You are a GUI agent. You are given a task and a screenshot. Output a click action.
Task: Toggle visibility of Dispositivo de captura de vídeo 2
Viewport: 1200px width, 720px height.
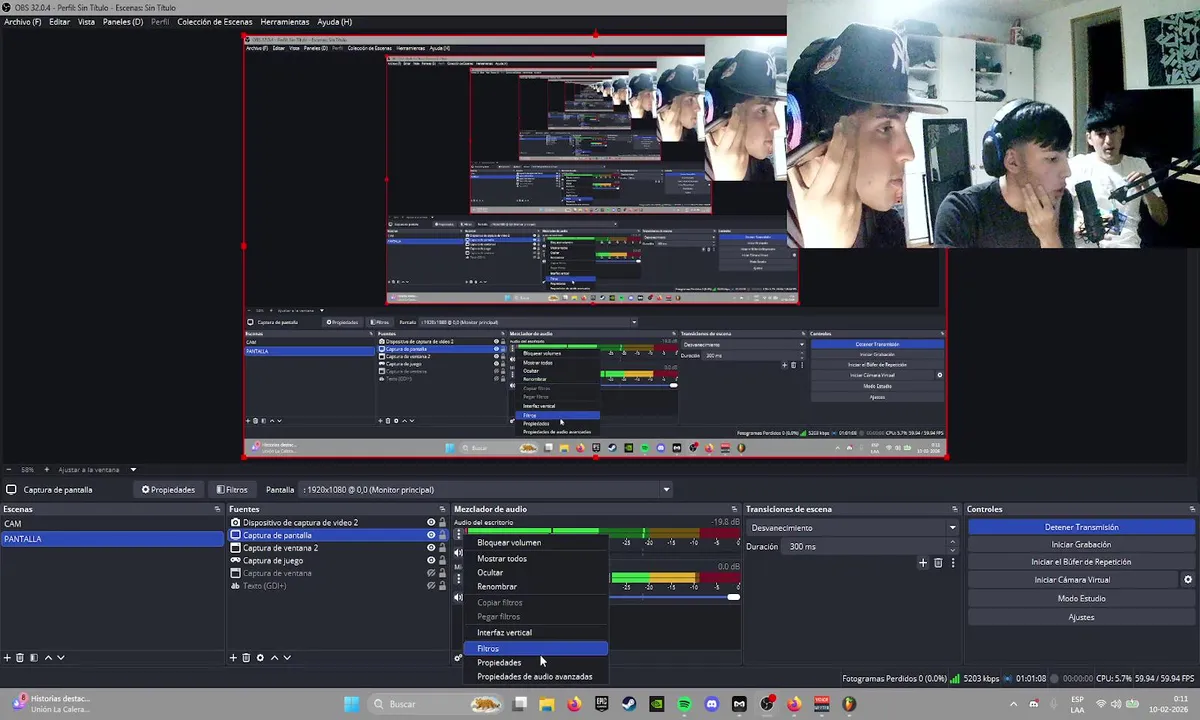click(x=431, y=522)
